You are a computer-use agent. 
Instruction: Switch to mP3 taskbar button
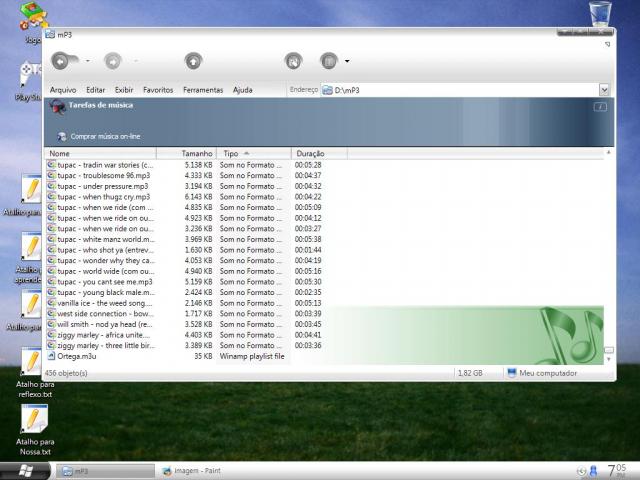coord(105,471)
